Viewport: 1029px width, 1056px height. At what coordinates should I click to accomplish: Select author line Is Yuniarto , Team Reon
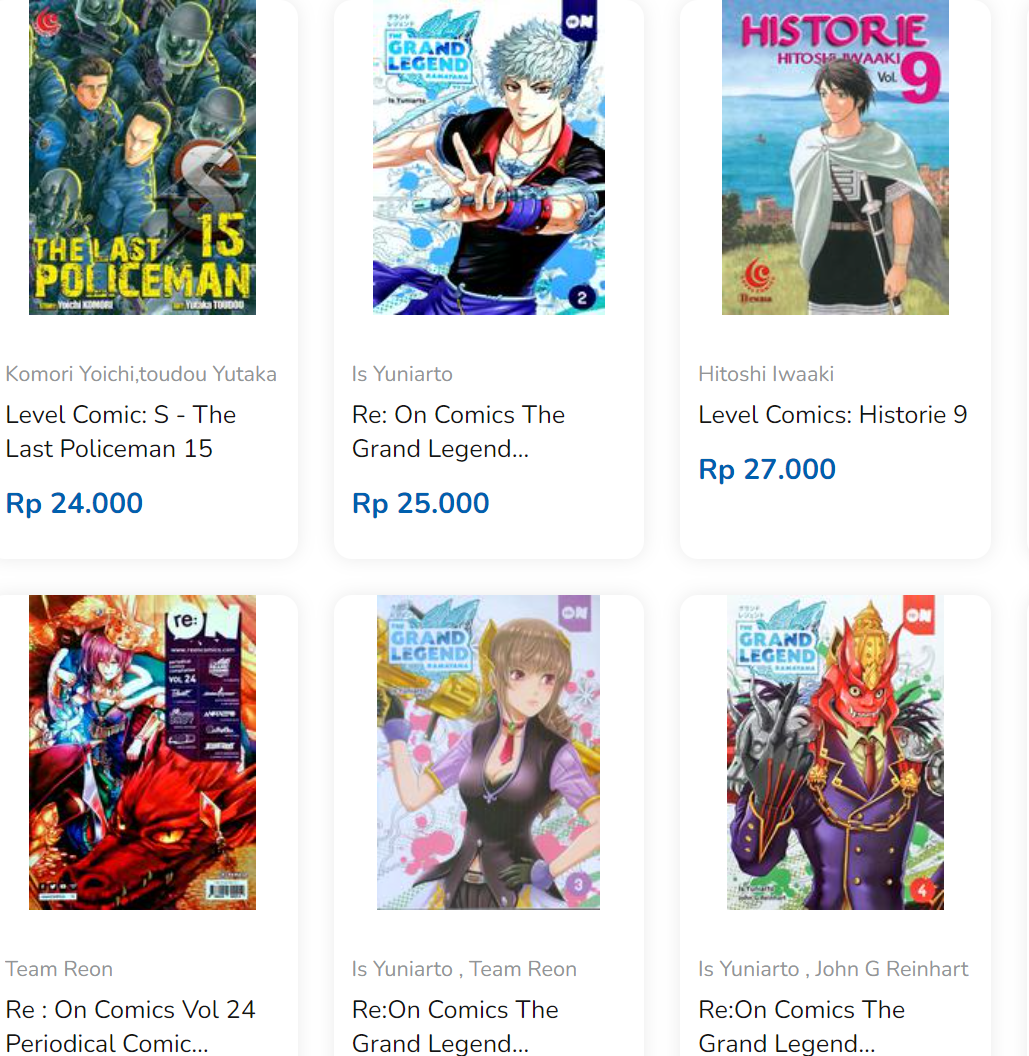[x=464, y=968]
